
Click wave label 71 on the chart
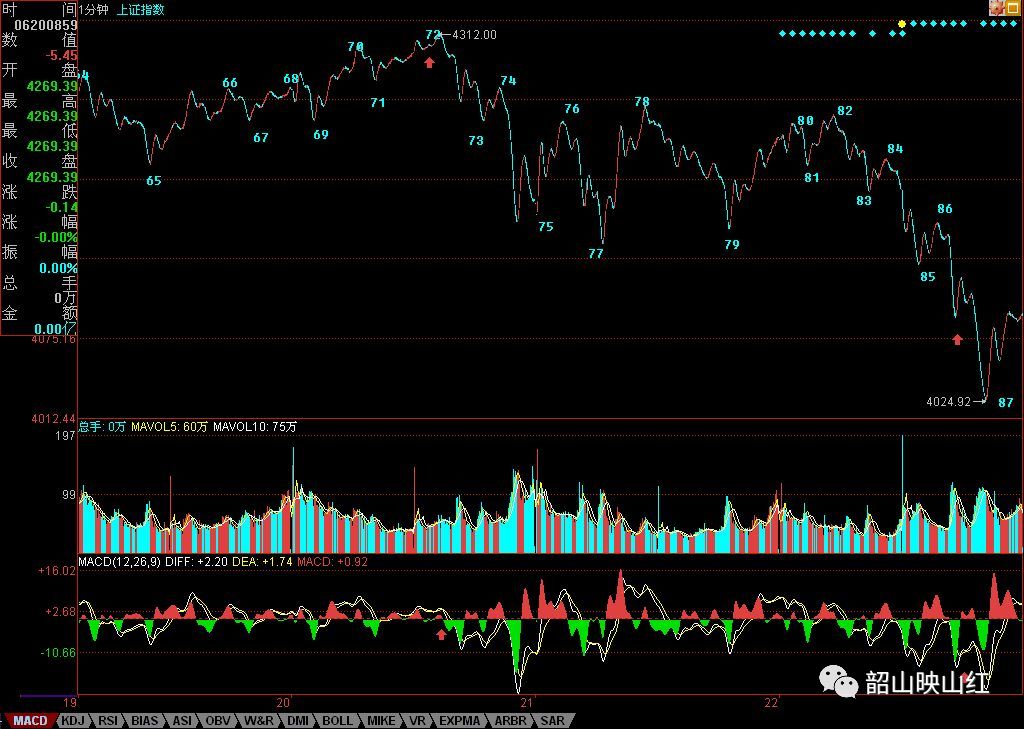click(x=377, y=103)
